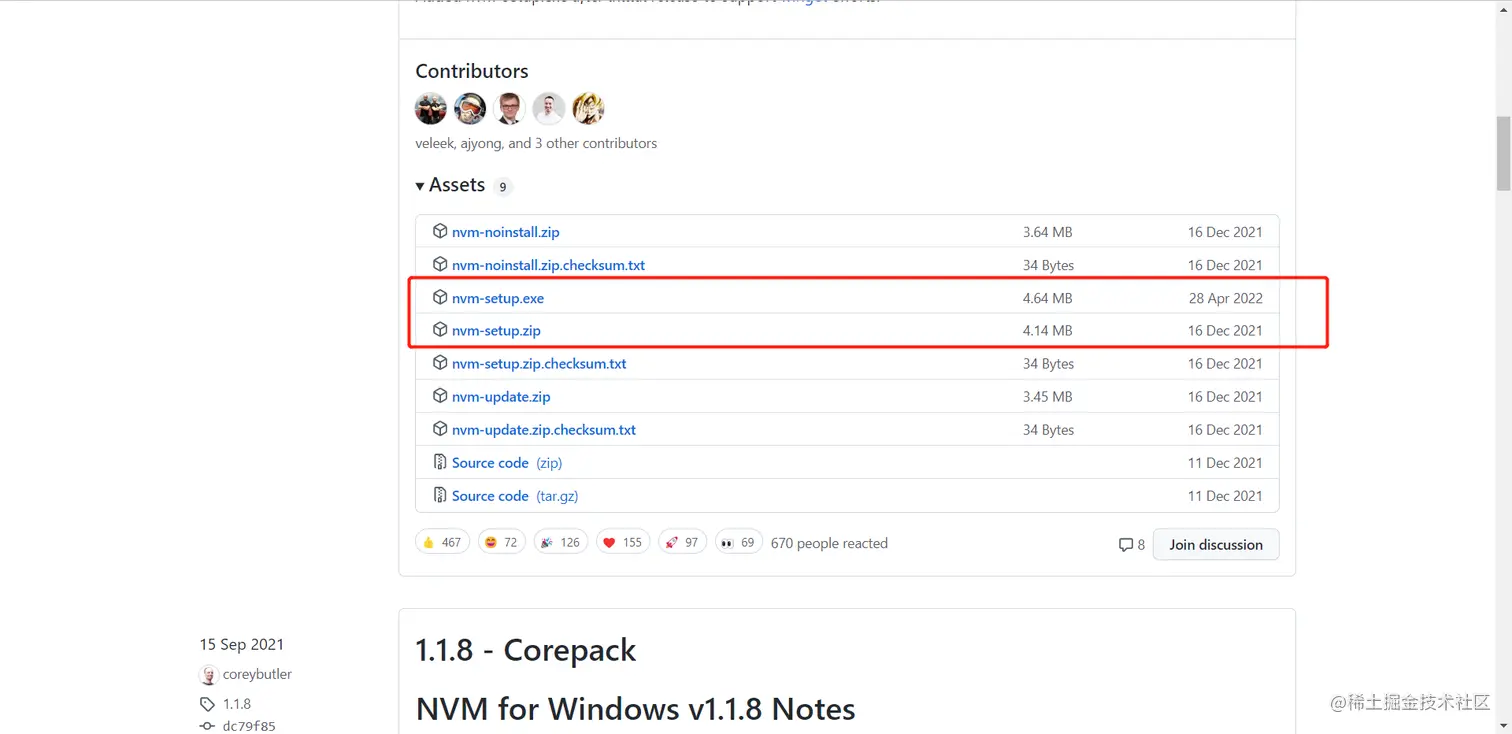Click package icon beside nvm-update.zip

(440, 396)
